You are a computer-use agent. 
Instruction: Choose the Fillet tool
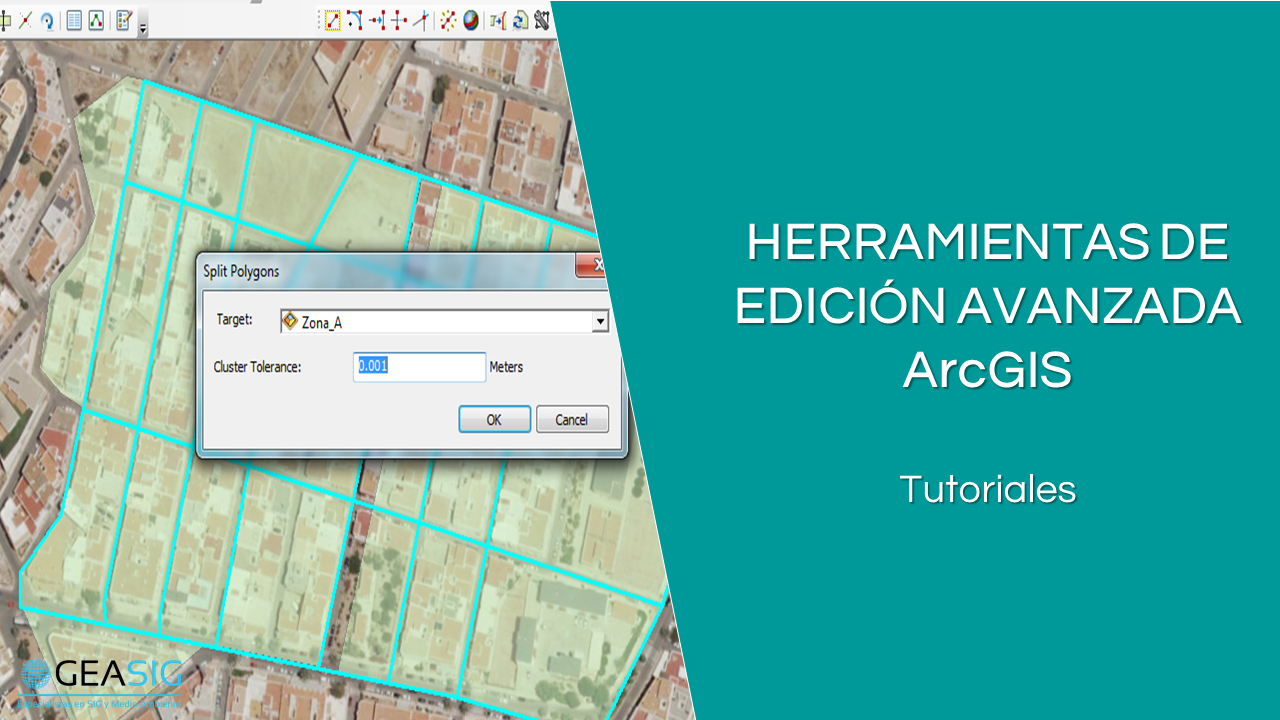pos(355,20)
